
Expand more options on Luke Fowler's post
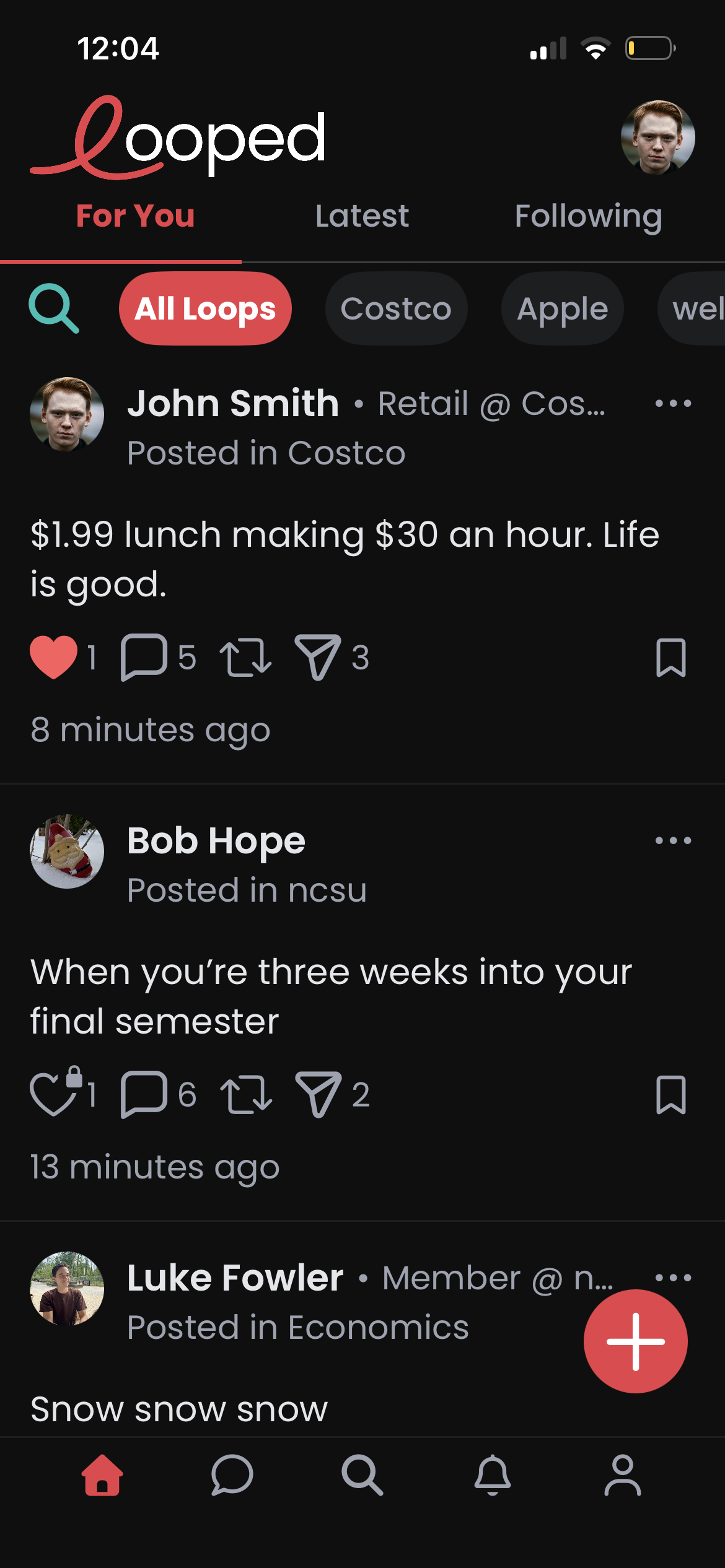point(673,1278)
